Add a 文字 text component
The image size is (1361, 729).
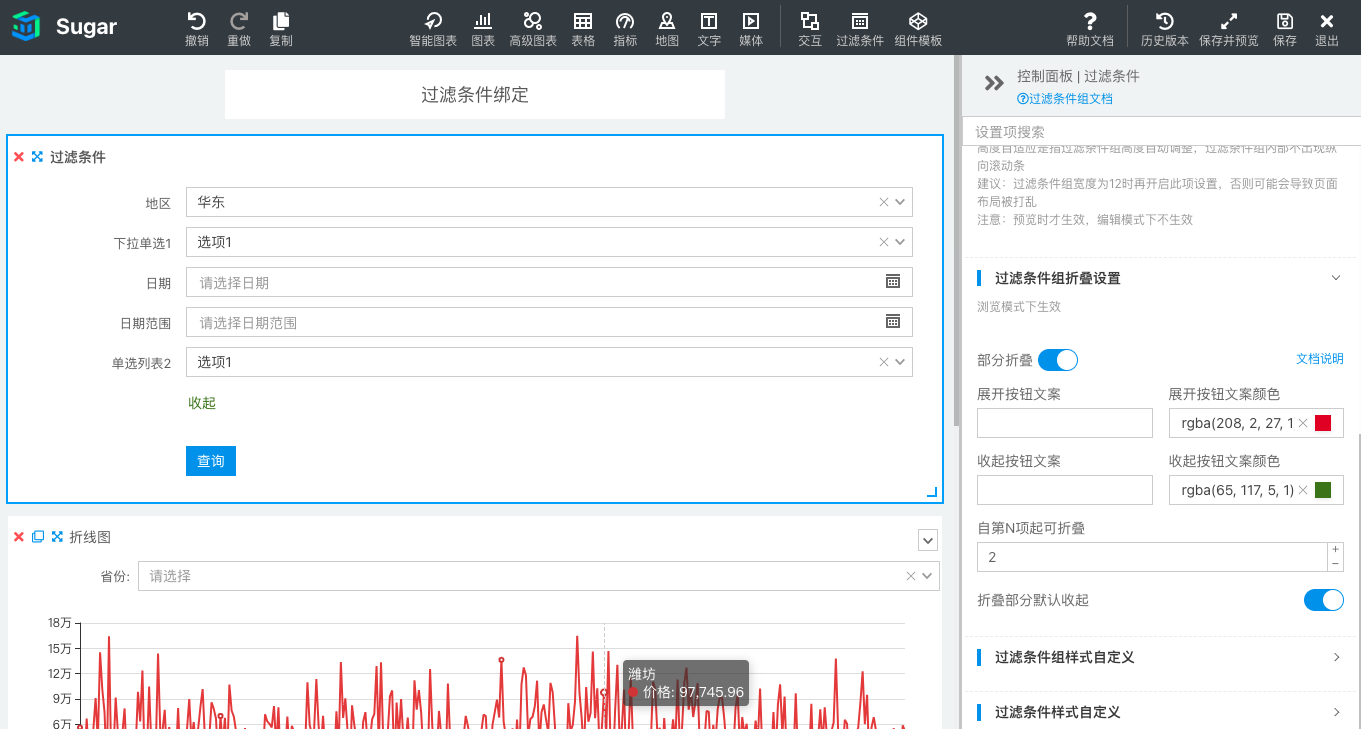(x=709, y=29)
